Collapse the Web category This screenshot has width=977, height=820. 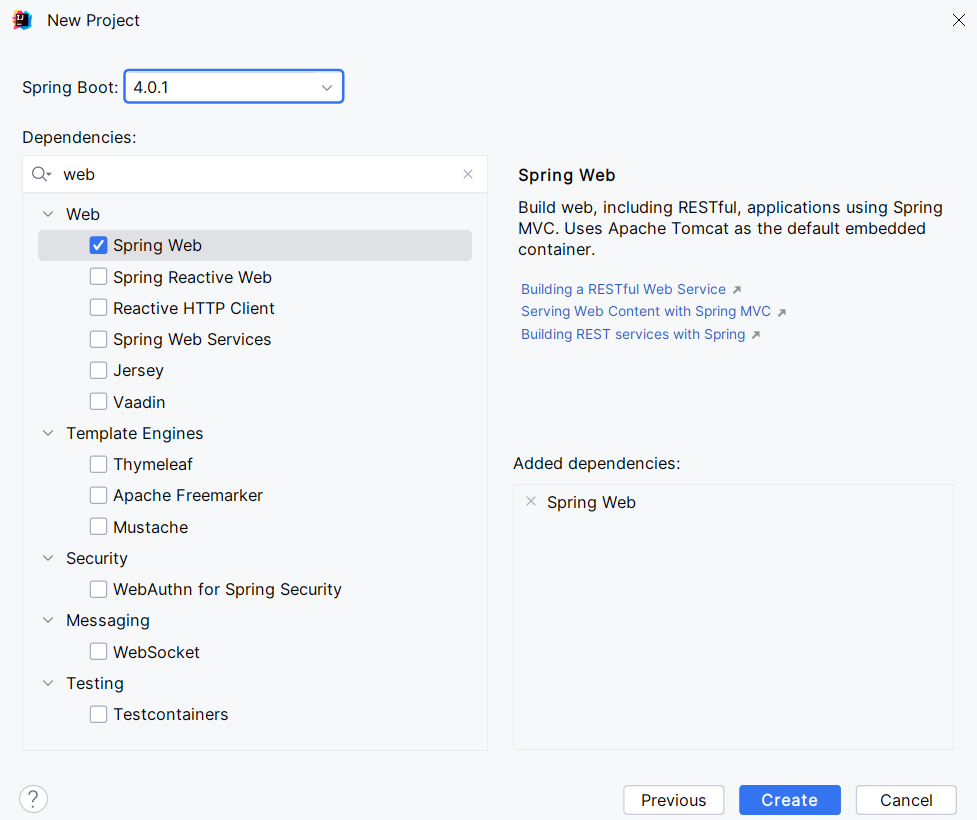(x=48, y=214)
